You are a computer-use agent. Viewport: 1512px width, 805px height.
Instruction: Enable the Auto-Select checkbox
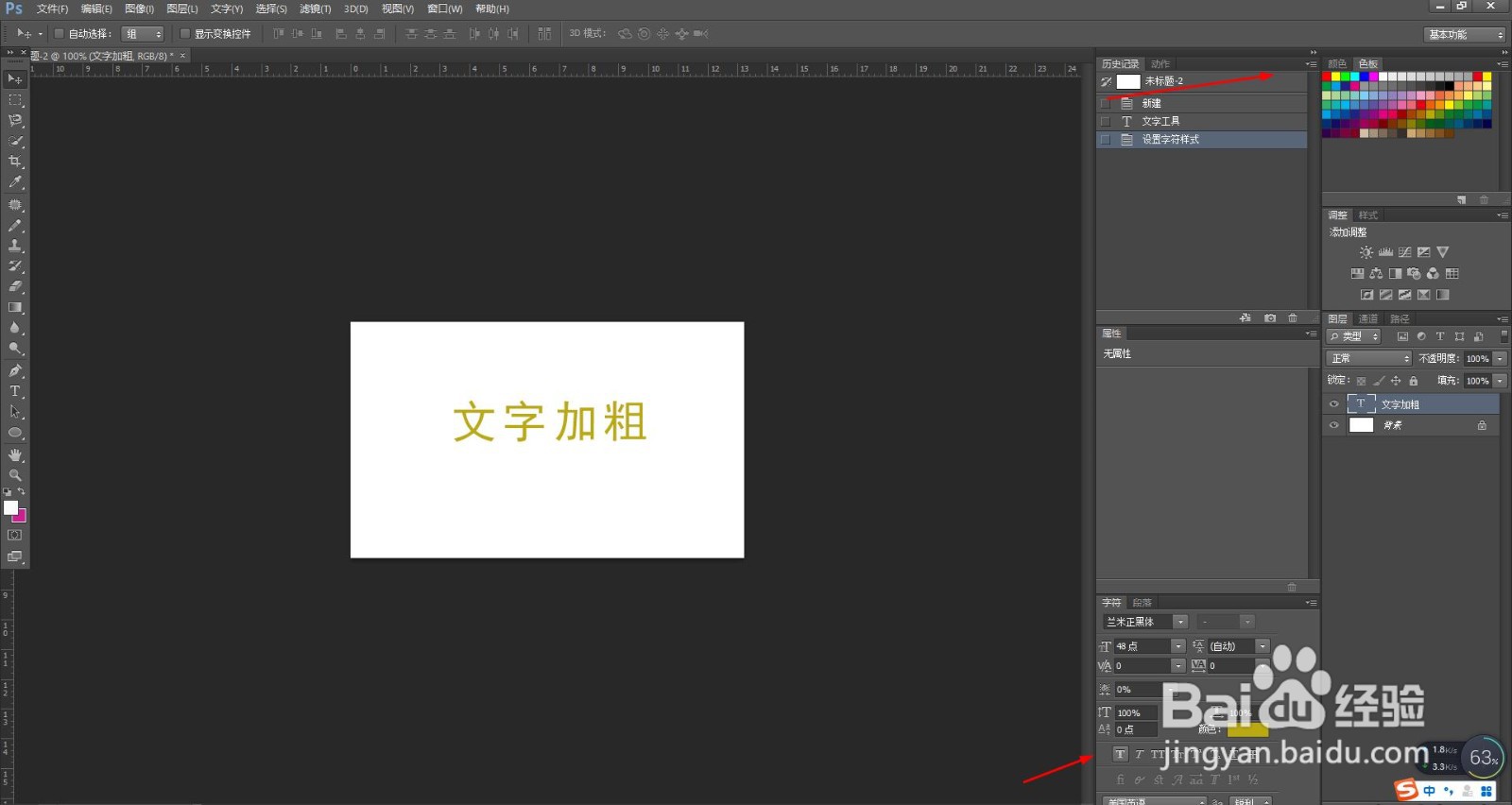(x=59, y=34)
